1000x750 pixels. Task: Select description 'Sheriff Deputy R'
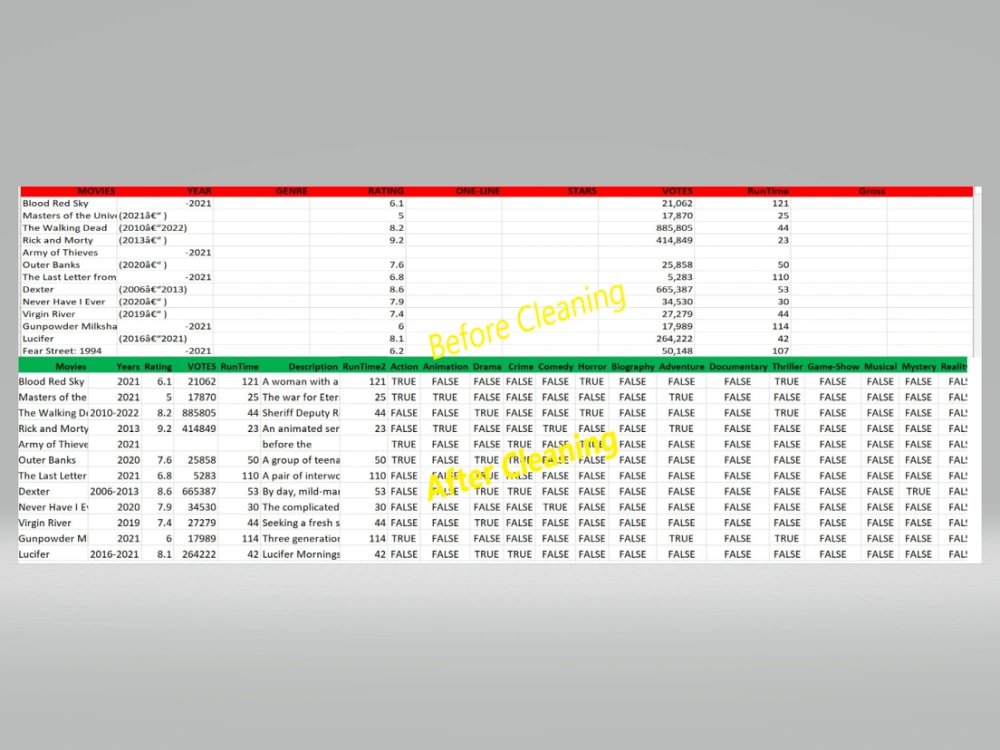[300, 413]
